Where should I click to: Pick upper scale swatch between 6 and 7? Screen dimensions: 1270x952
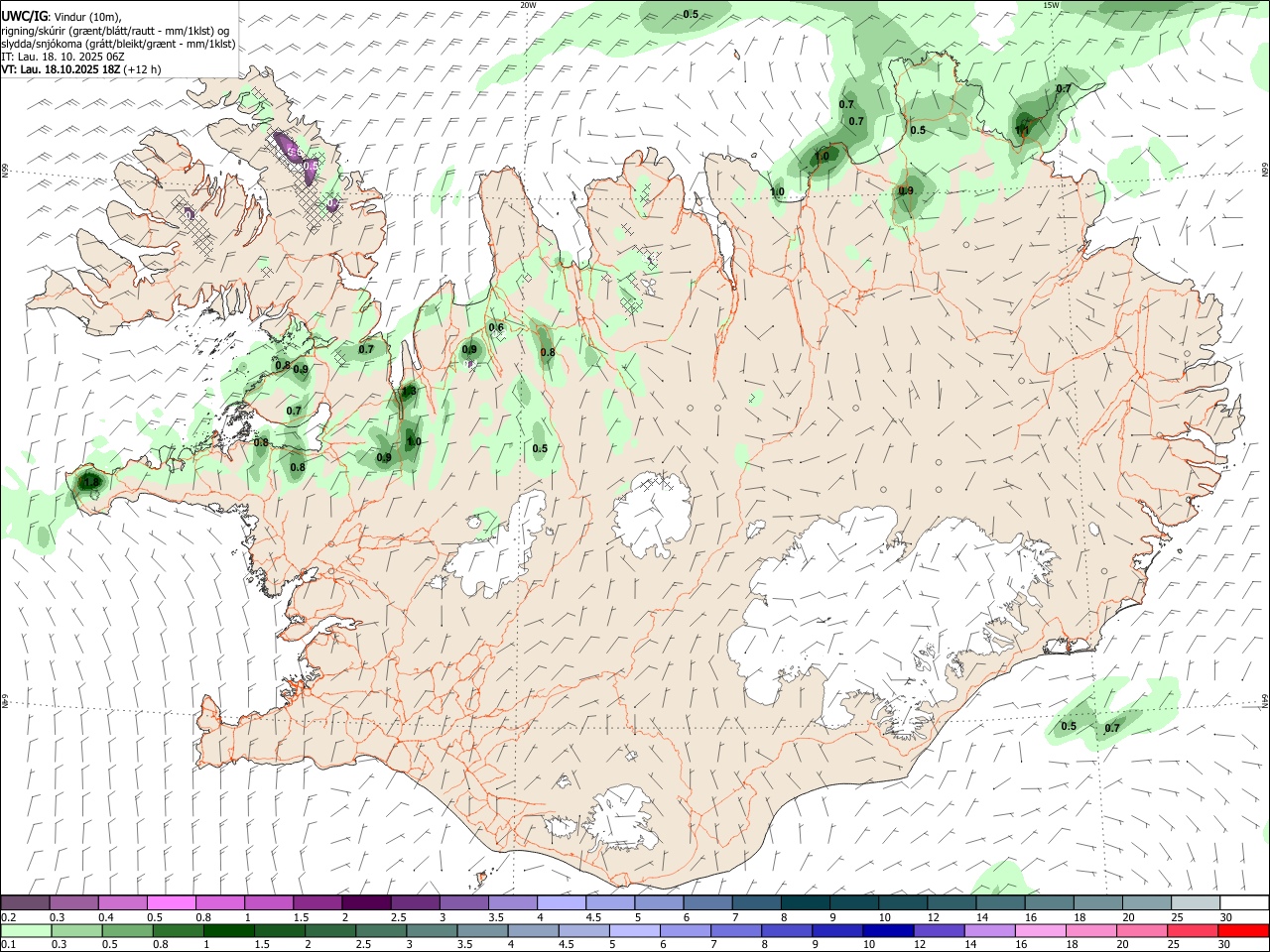(706, 903)
